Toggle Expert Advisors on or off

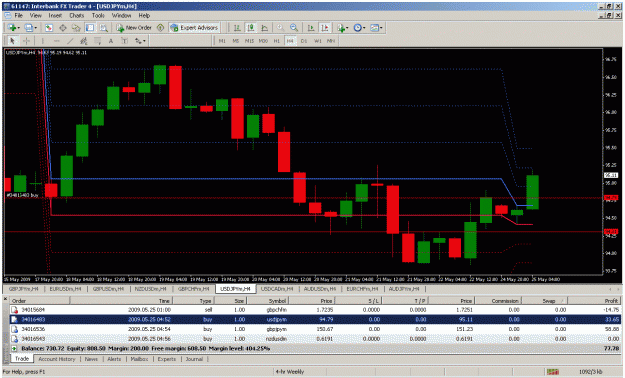(x=194, y=28)
